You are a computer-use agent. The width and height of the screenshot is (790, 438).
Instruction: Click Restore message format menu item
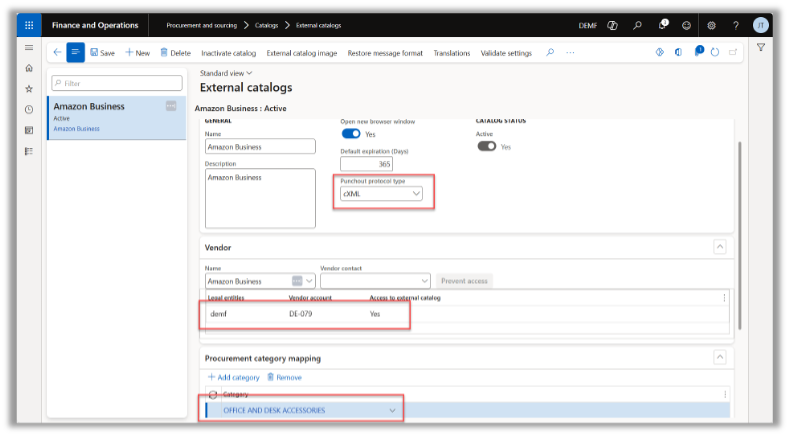(385, 53)
